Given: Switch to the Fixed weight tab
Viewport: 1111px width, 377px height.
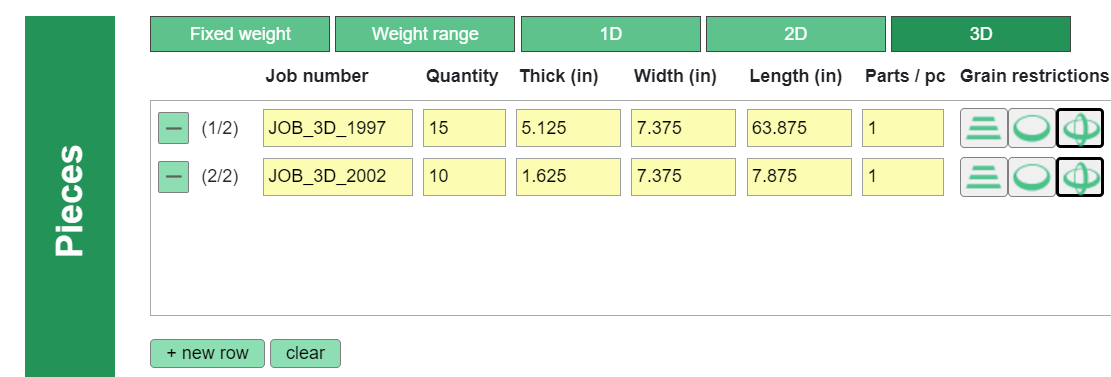Looking at the screenshot, I should click(240, 34).
